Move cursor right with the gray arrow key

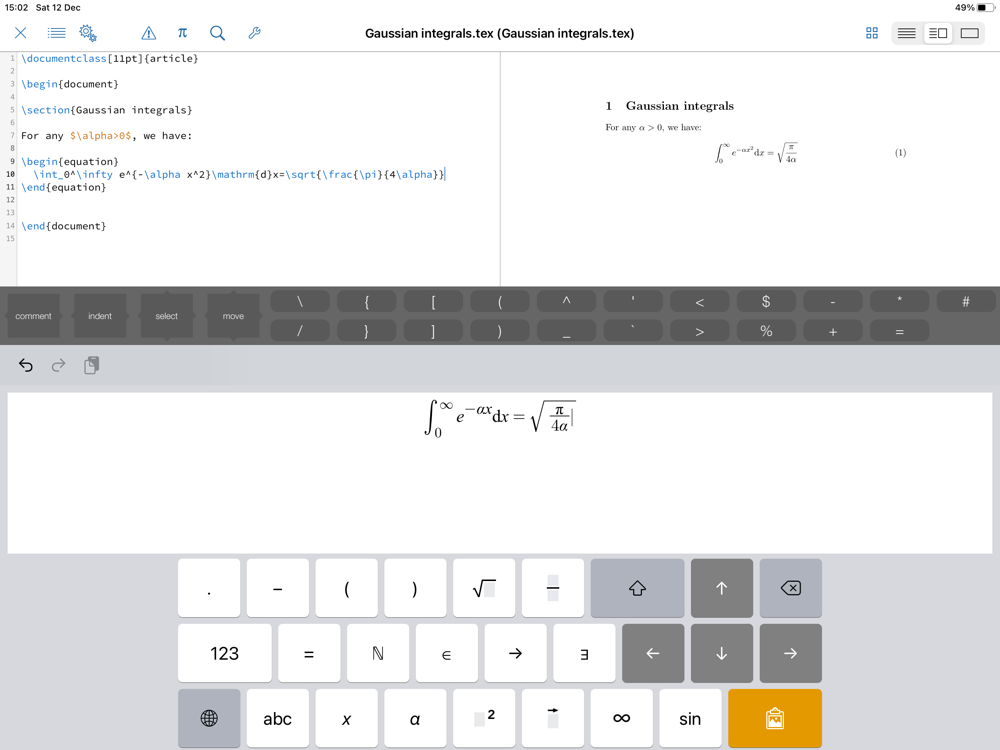[x=791, y=654]
